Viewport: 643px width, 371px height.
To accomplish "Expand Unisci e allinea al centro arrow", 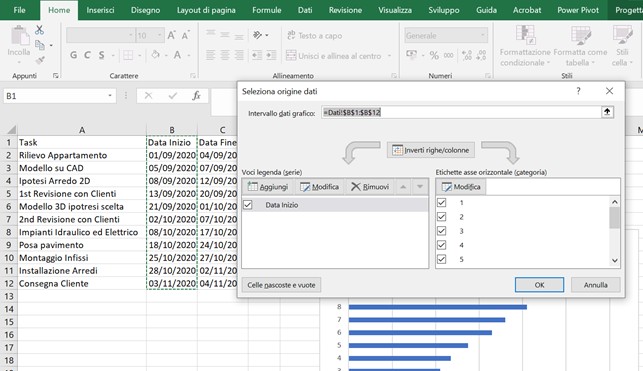I will pos(389,55).
